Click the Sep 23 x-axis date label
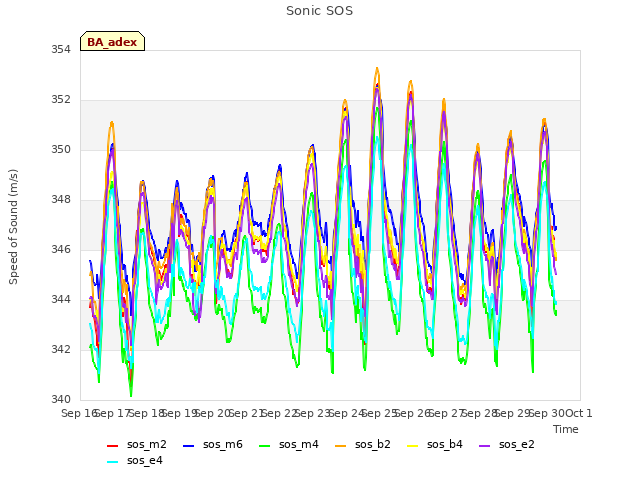Image resolution: width=640 pixels, height=480 pixels. [x=312, y=413]
